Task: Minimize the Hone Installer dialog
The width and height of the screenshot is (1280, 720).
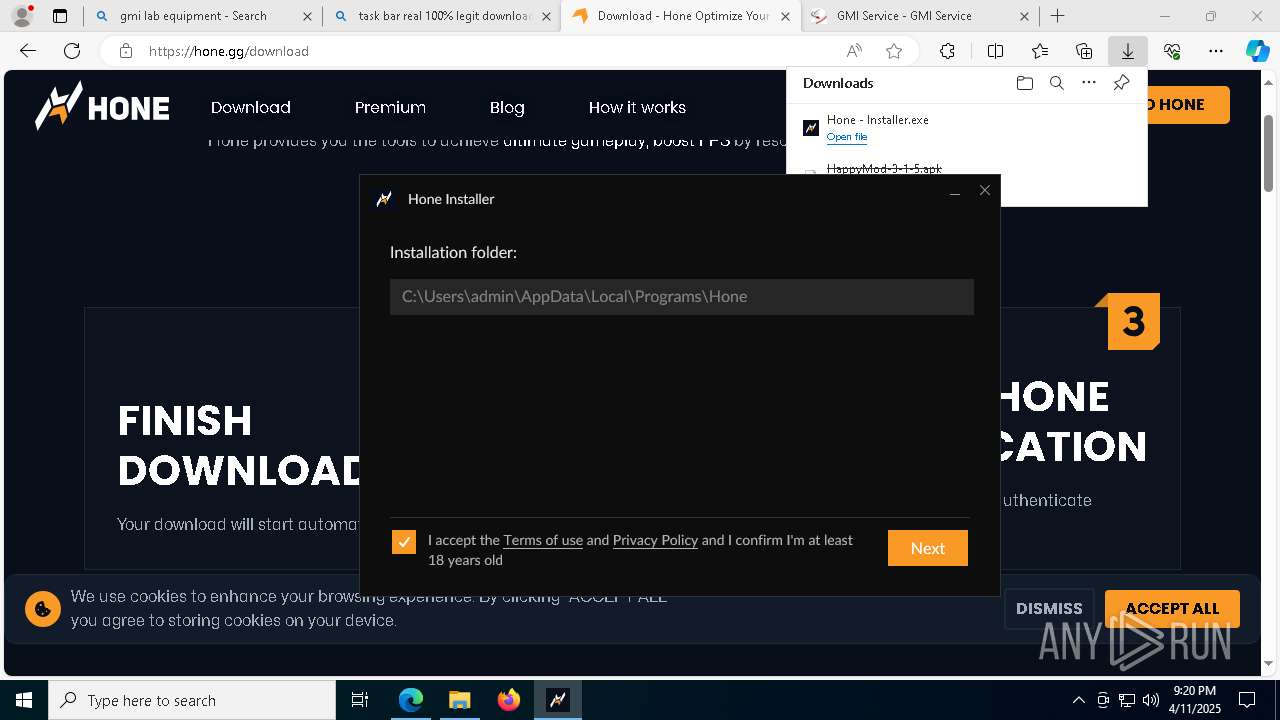Action: click(955, 192)
